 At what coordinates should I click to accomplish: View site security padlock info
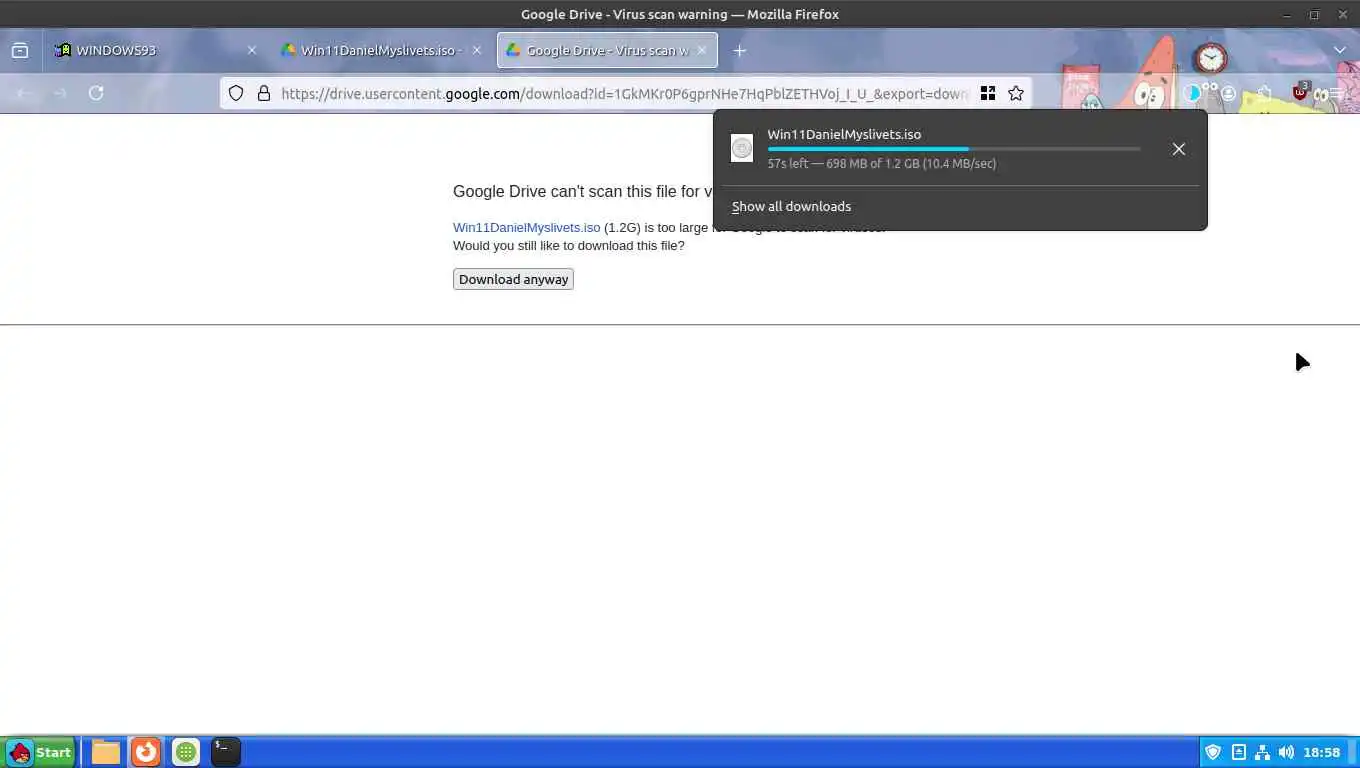tap(264, 93)
